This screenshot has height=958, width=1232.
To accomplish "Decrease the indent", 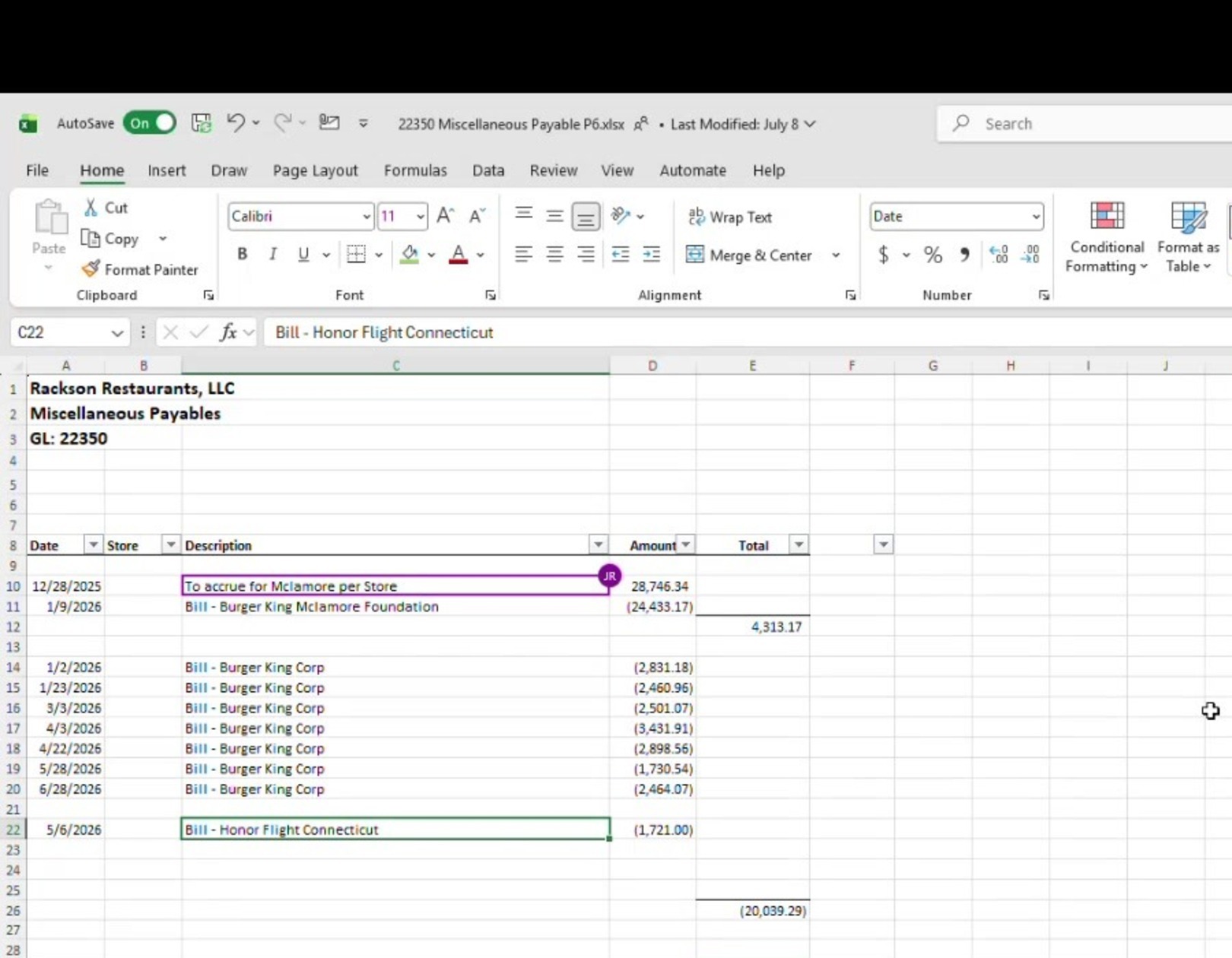I will tap(621, 255).
